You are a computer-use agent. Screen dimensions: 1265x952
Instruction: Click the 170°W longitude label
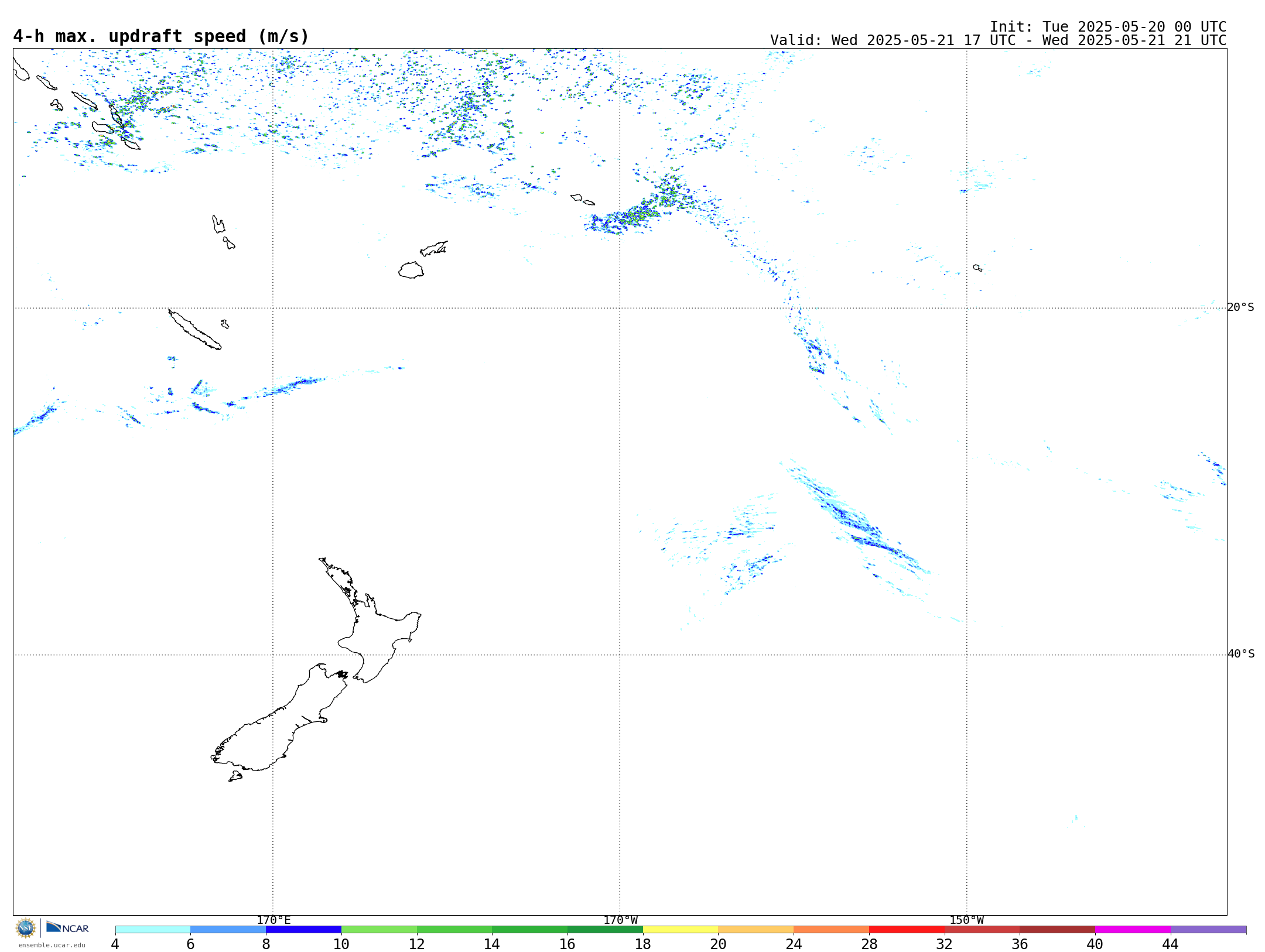click(620, 920)
